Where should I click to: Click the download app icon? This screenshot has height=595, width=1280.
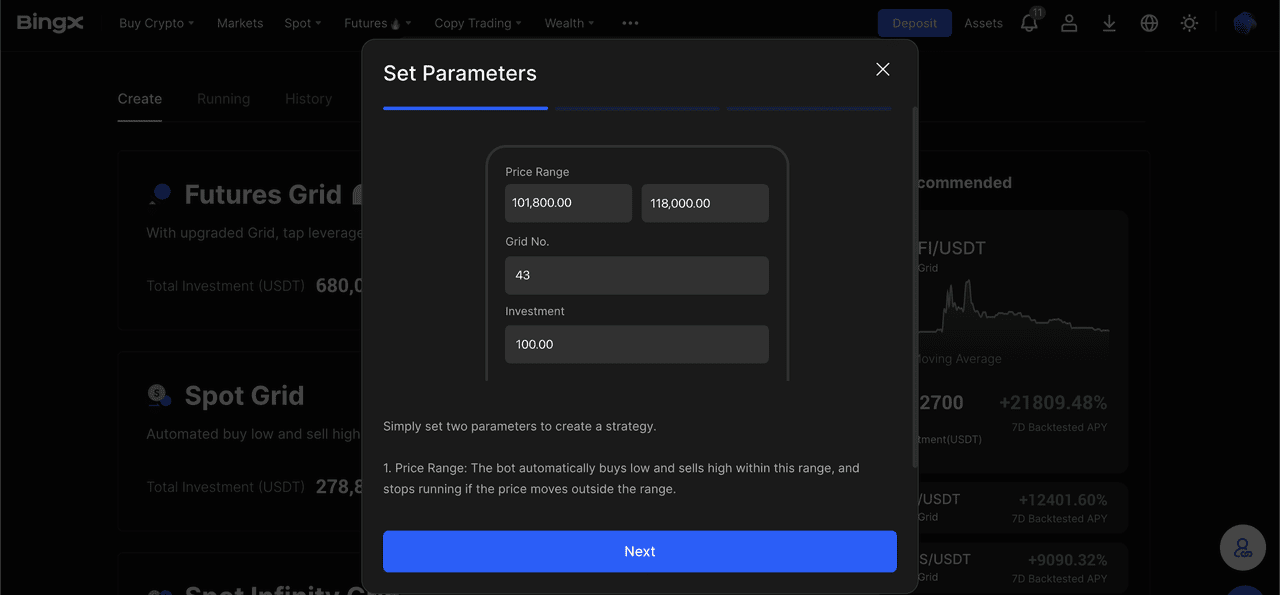(x=1109, y=23)
